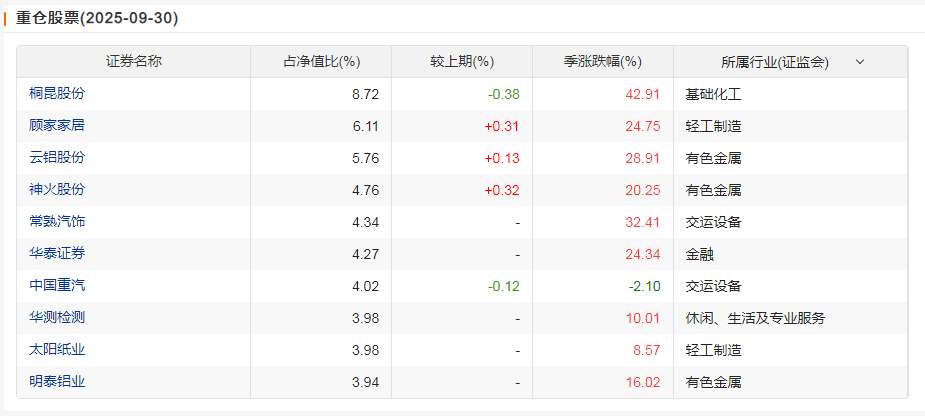Viewport: 925px width, 416px height.
Task: Click the 24.75 quarterly gain value
Action: pos(644,126)
